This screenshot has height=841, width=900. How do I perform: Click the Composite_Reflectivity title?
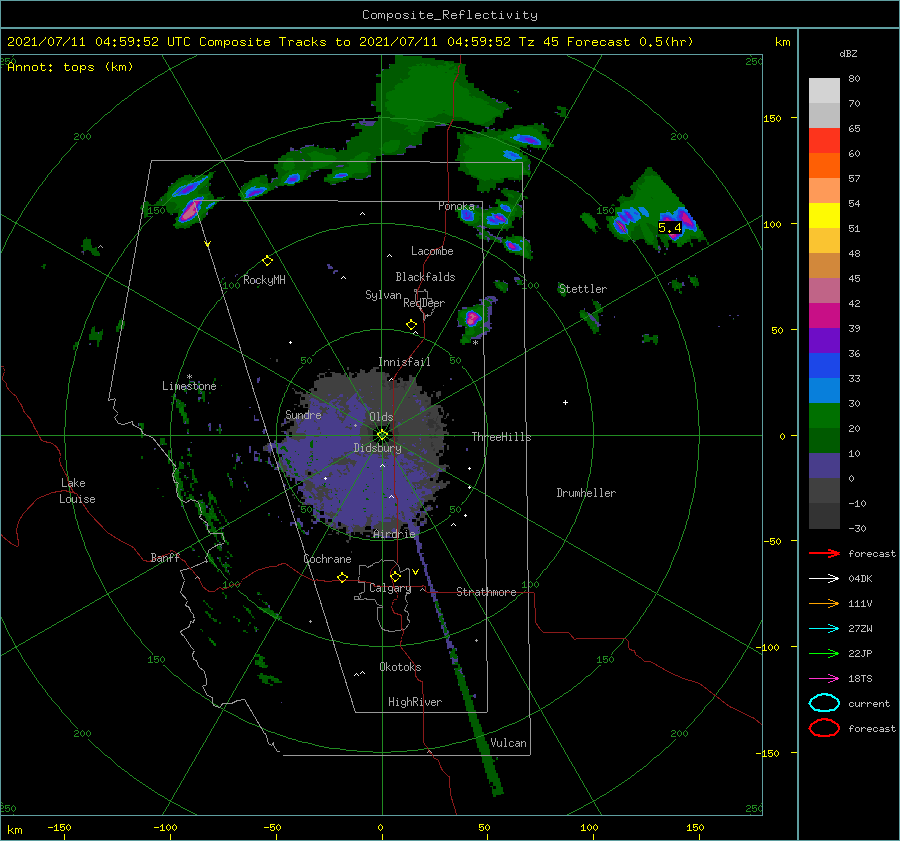449,15
